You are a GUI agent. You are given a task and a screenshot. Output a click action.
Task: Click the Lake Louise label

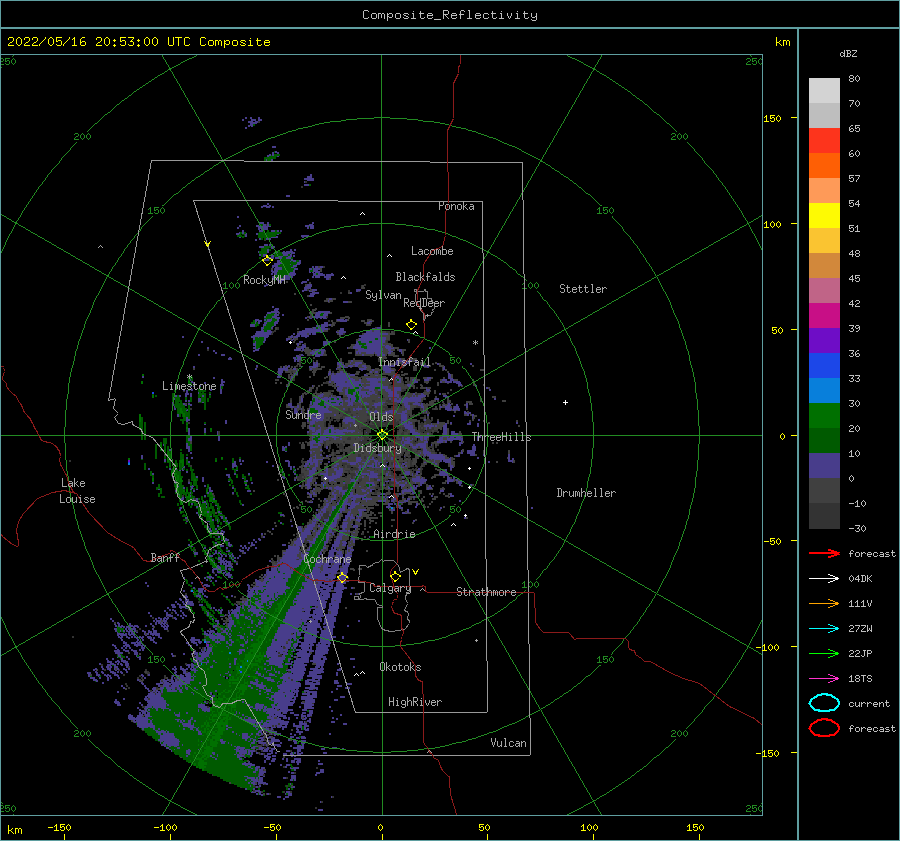[77, 491]
